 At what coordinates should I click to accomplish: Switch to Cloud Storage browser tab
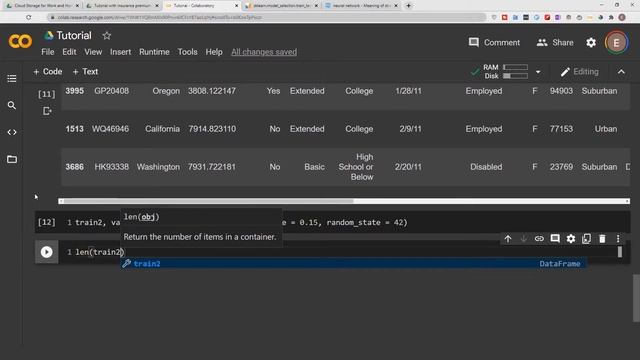coord(42,6)
